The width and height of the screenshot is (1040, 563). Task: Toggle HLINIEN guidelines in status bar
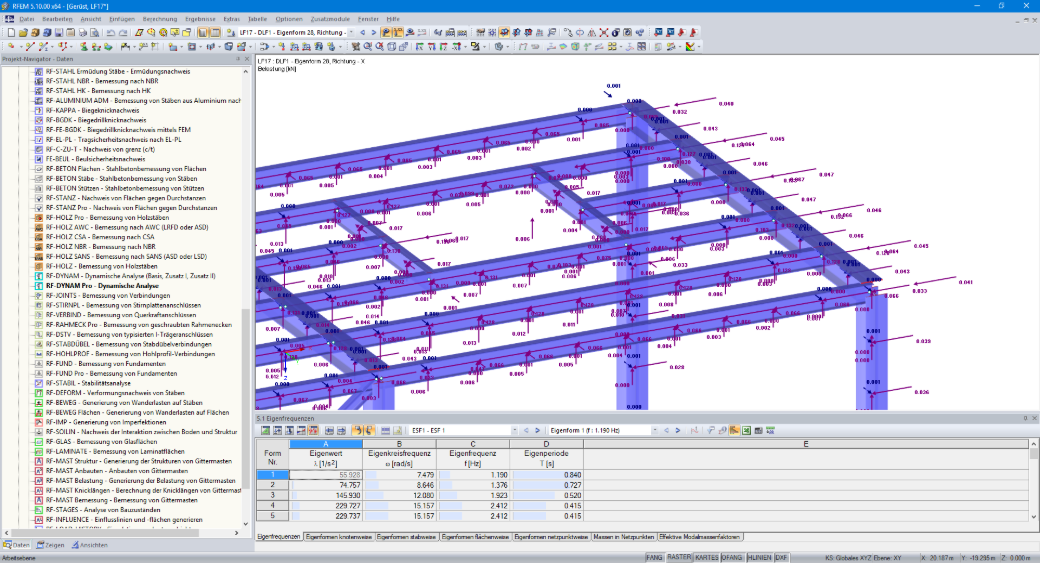[759, 558]
